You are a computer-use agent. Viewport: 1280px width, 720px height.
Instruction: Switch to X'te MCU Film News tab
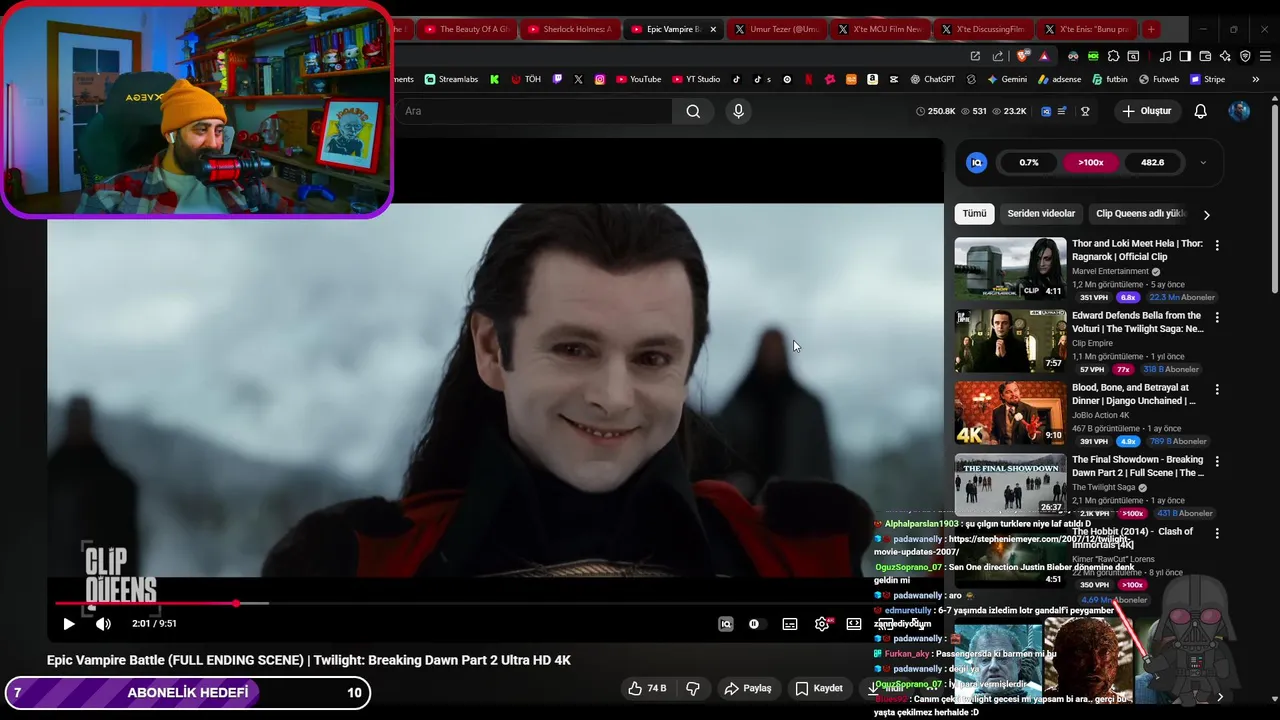coord(881,30)
